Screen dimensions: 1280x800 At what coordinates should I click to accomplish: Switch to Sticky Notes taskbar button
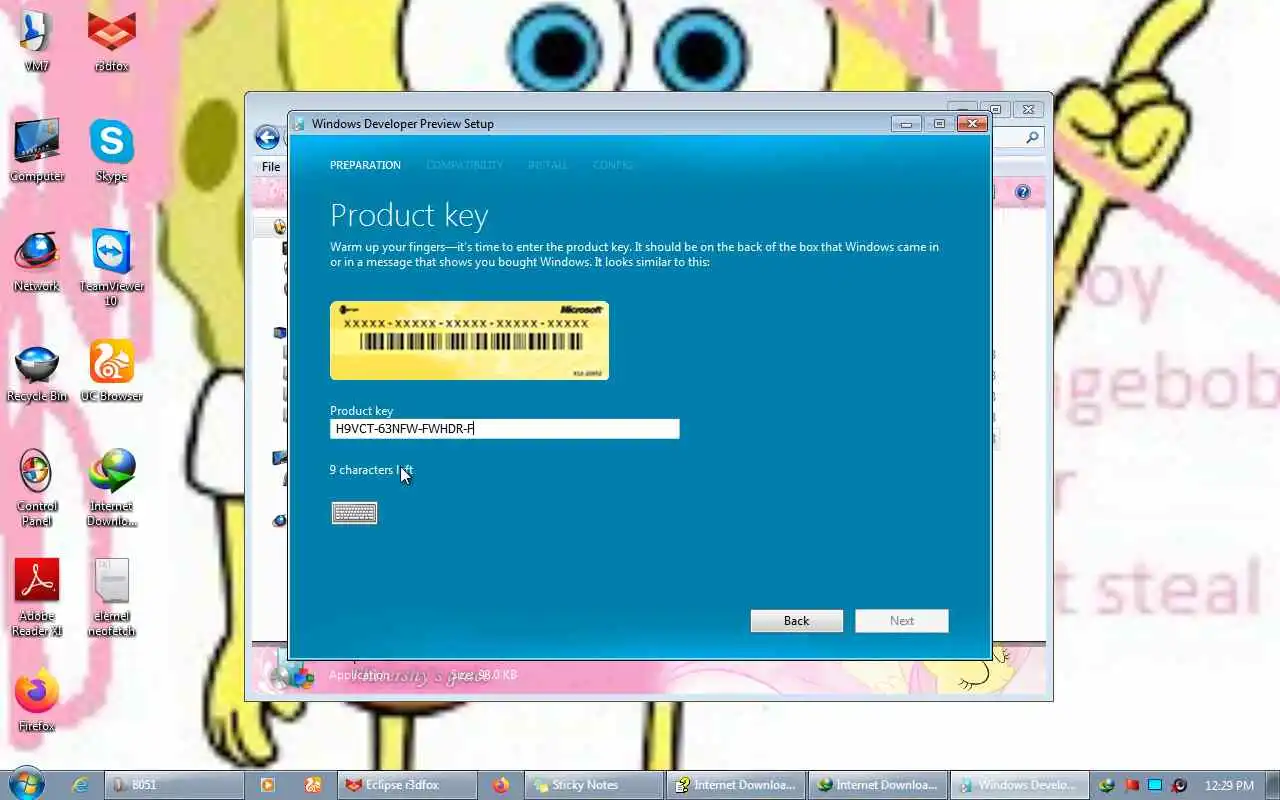[x=594, y=785]
